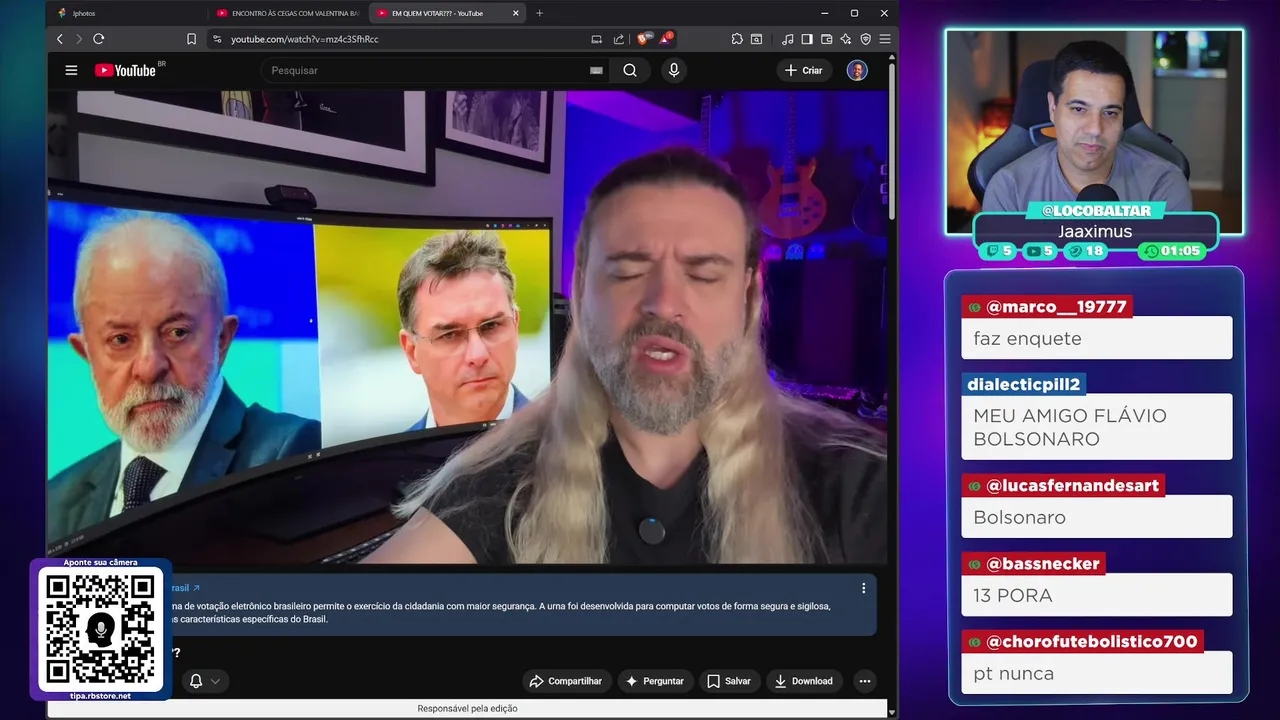Image resolution: width=1280 pixels, height=720 pixels.
Task: Click the QR code on overlay
Action: [x=100, y=629]
